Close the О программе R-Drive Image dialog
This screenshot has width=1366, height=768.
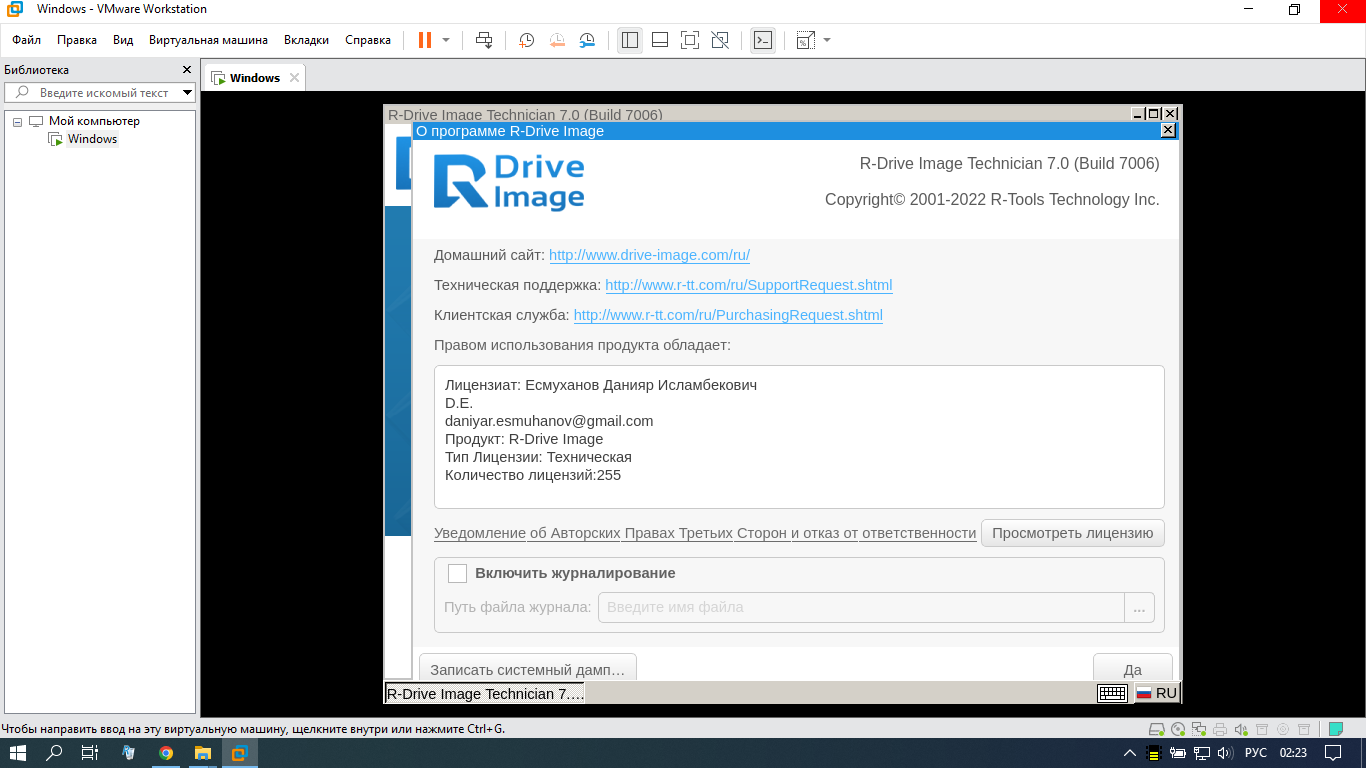click(1168, 131)
